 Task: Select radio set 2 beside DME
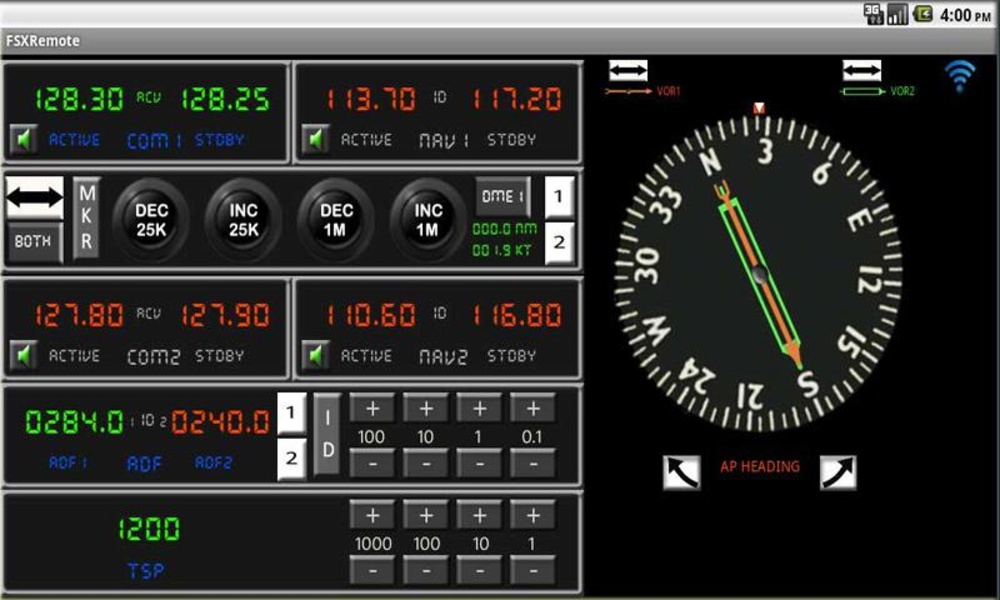pos(559,242)
